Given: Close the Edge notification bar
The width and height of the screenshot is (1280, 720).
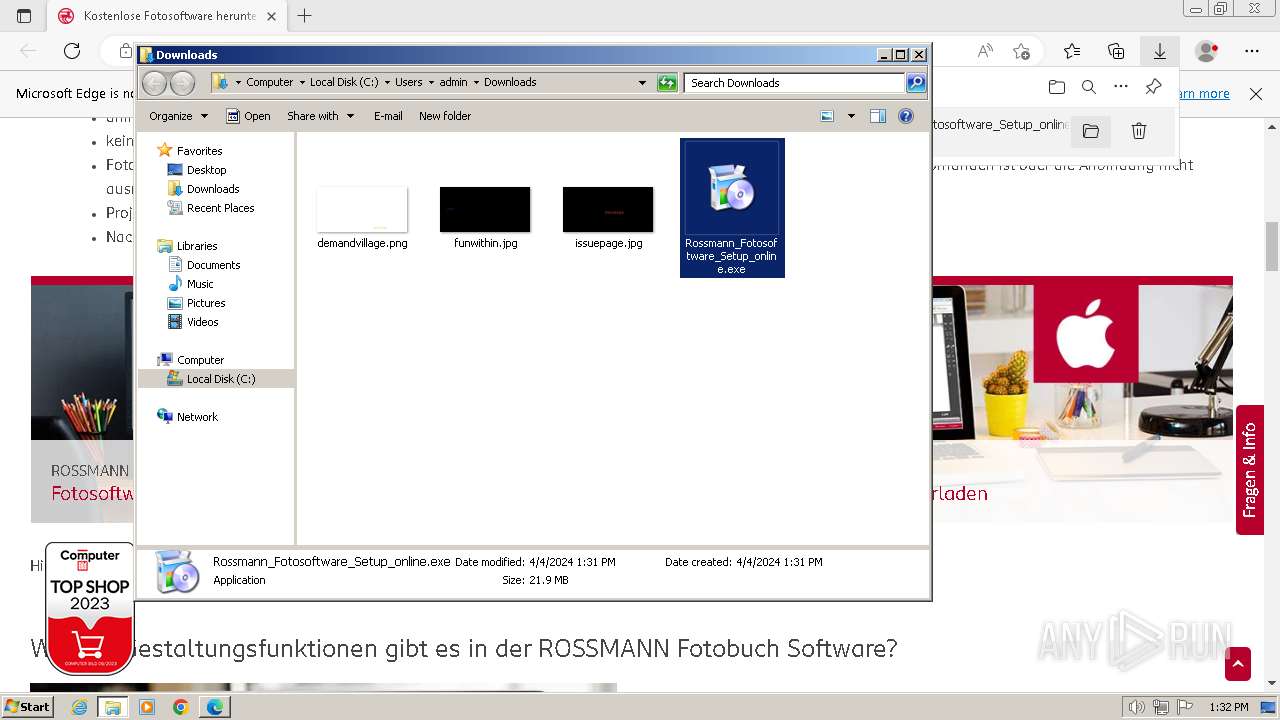Looking at the screenshot, I should (x=1256, y=93).
